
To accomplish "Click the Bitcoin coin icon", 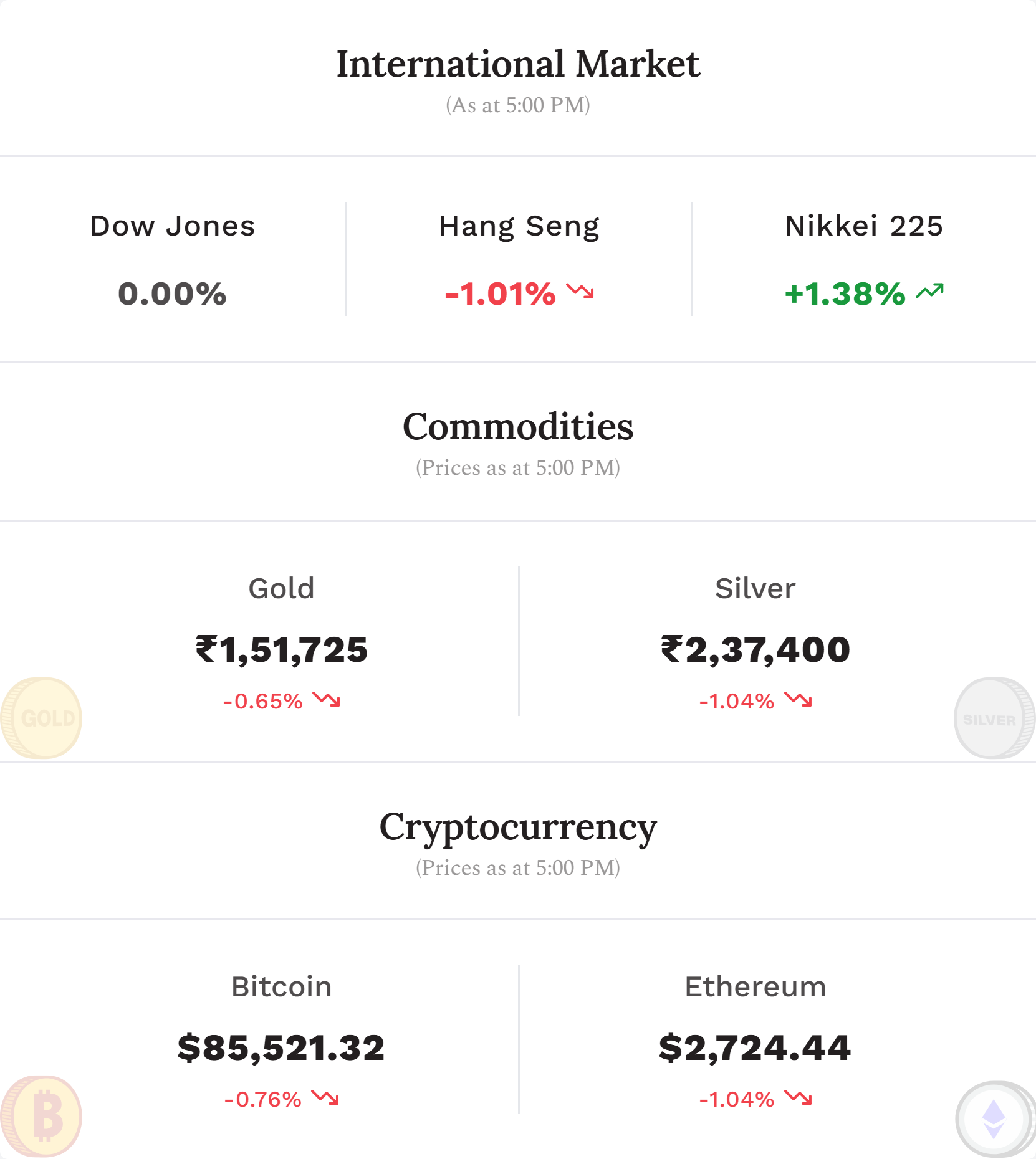I will 41,1116.
